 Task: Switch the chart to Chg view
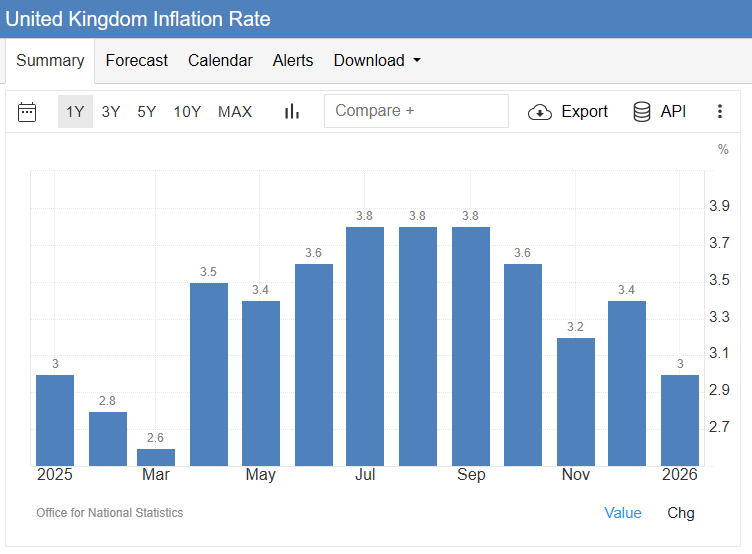pyautogui.click(x=681, y=513)
